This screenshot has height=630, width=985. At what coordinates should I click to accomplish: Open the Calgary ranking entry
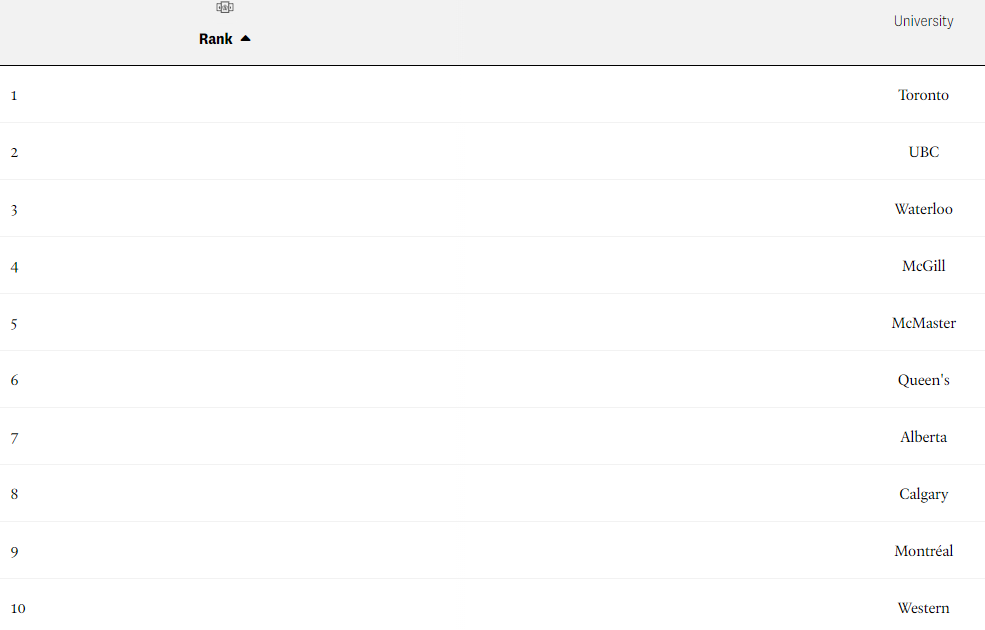coord(923,494)
